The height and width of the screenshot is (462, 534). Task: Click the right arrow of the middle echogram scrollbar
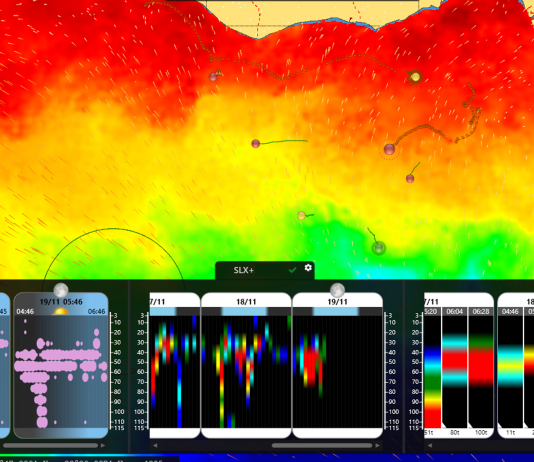point(377,445)
